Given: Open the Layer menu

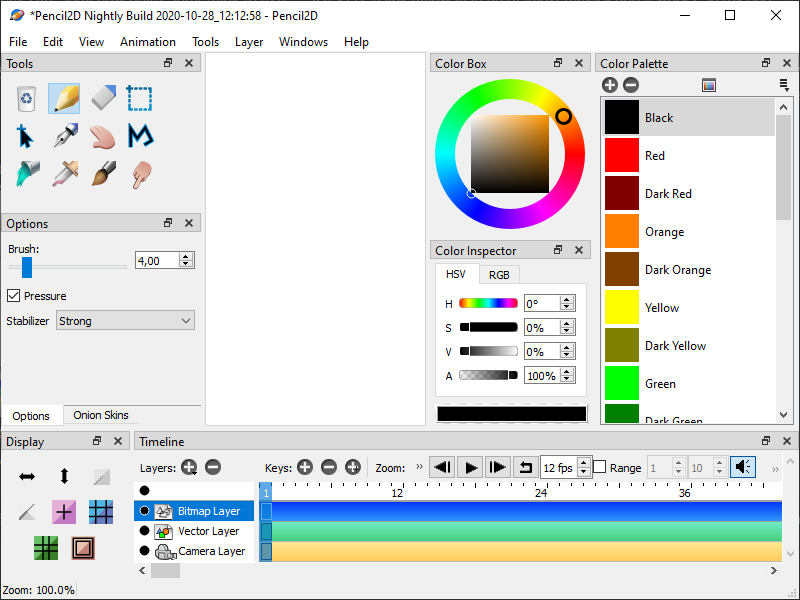Looking at the screenshot, I should click(249, 42).
